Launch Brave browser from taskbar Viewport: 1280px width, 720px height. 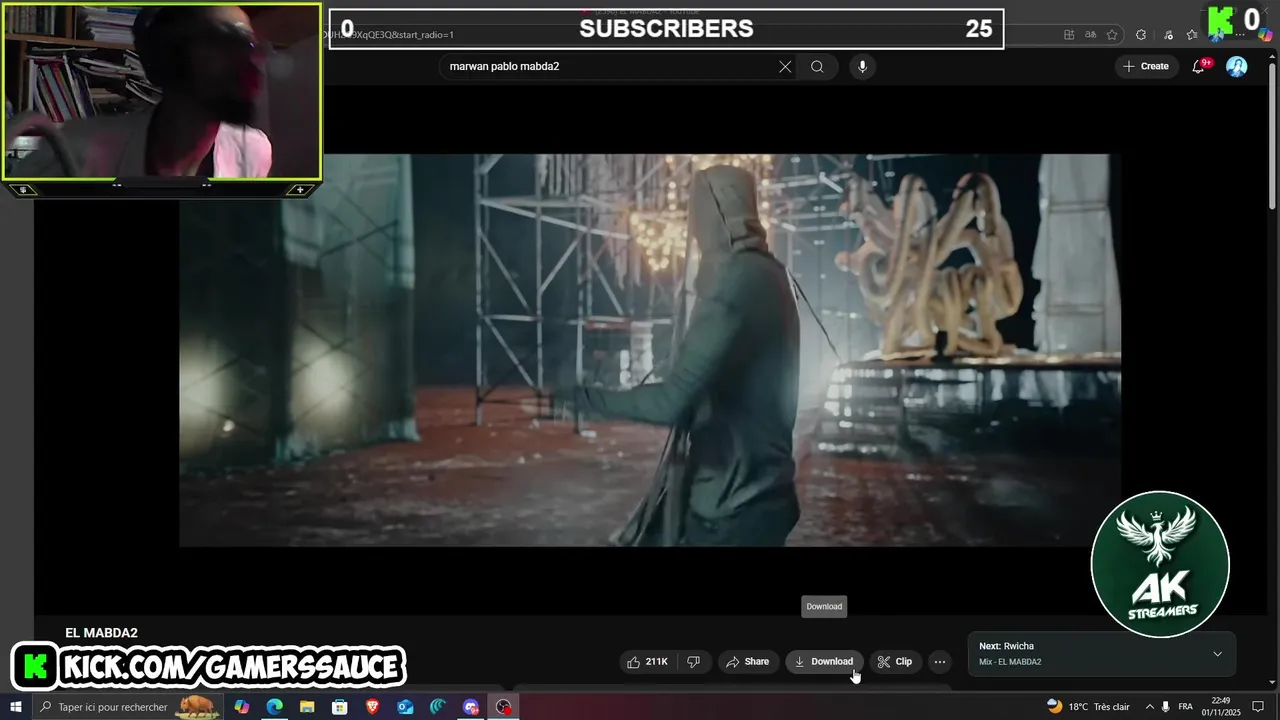(x=372, y=707)
